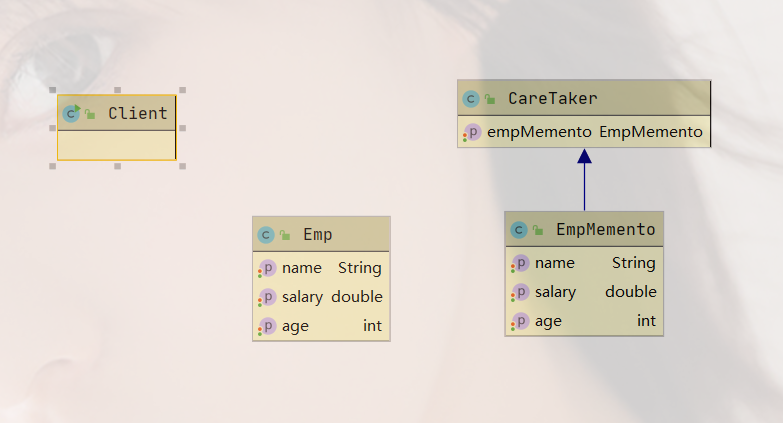Viewport: 783px width, 423px height.
Task: Click the double type in Emp
Action: (357, 297)
